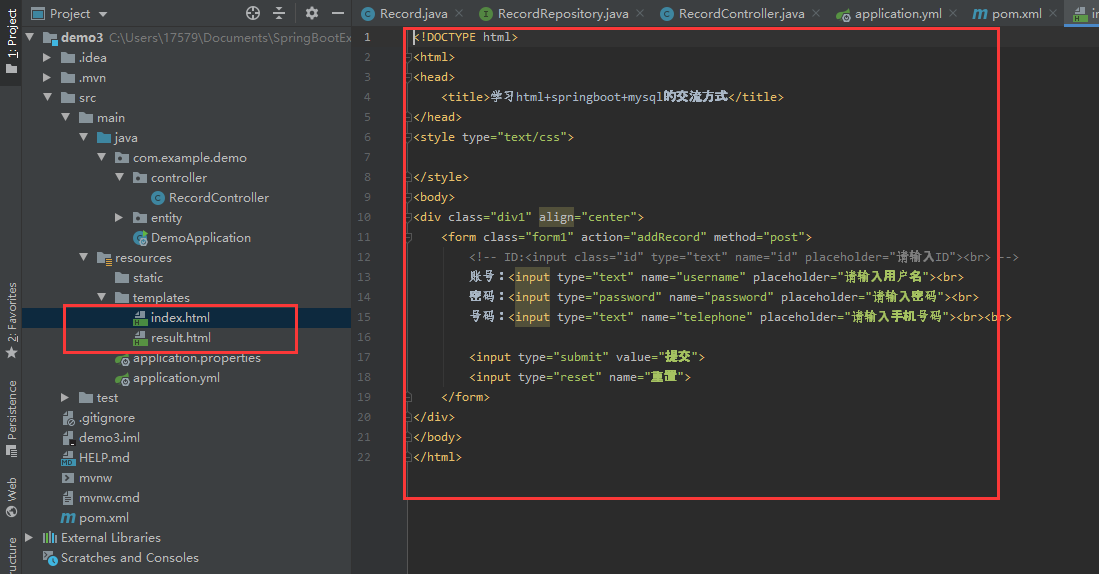Expand the .idea folder
The image size is (1099, 574).
[x=47, y=57]
